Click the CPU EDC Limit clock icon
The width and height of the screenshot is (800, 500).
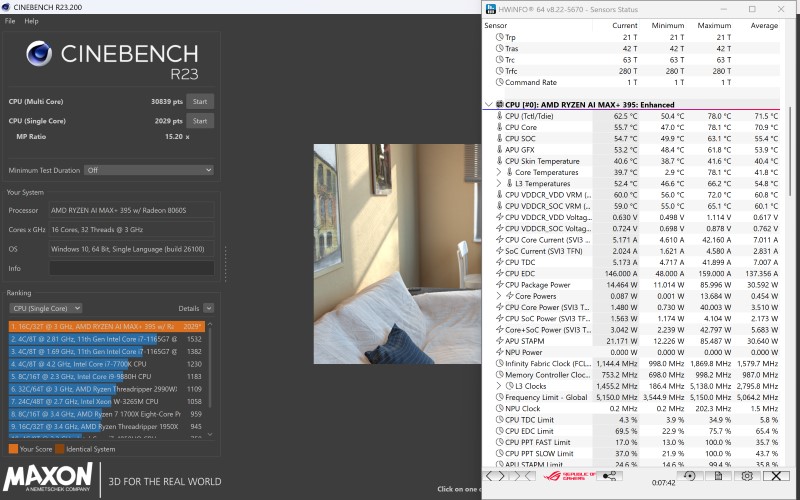coord(499,431)
